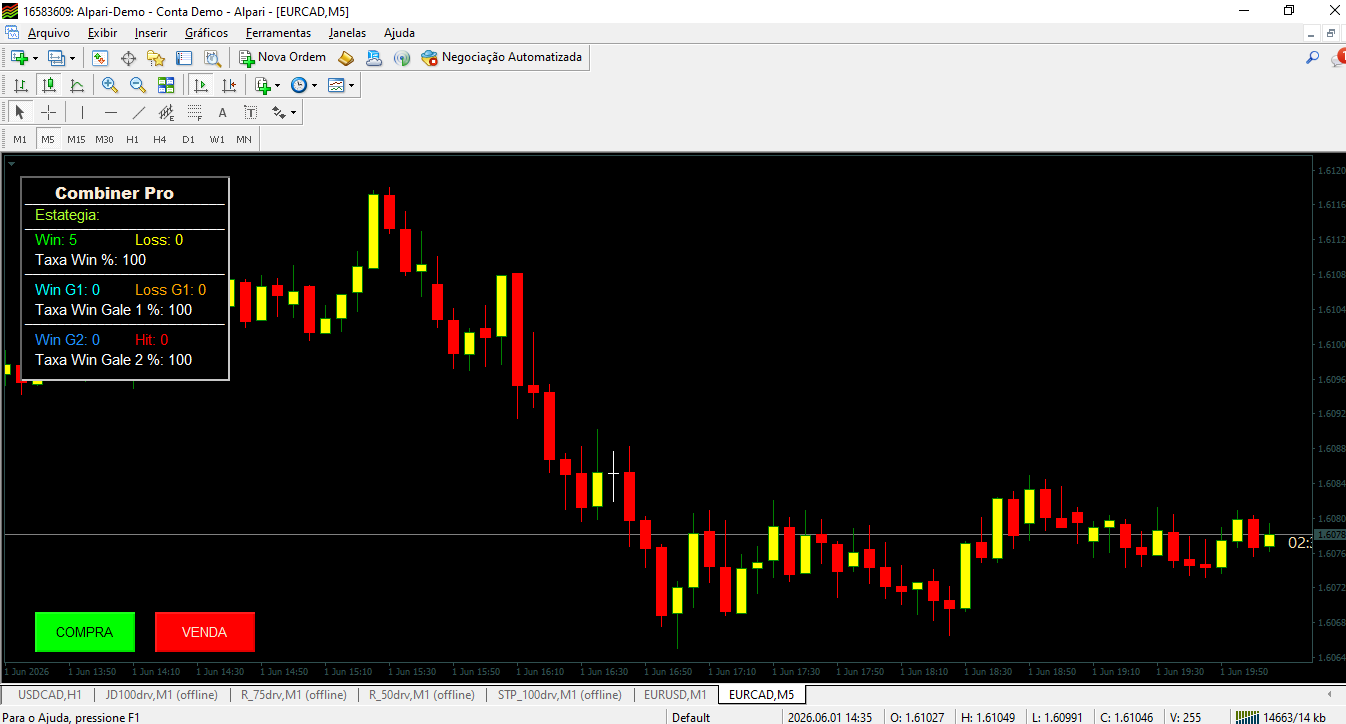Open the Arquivo menu

click(x=48, y=33)
